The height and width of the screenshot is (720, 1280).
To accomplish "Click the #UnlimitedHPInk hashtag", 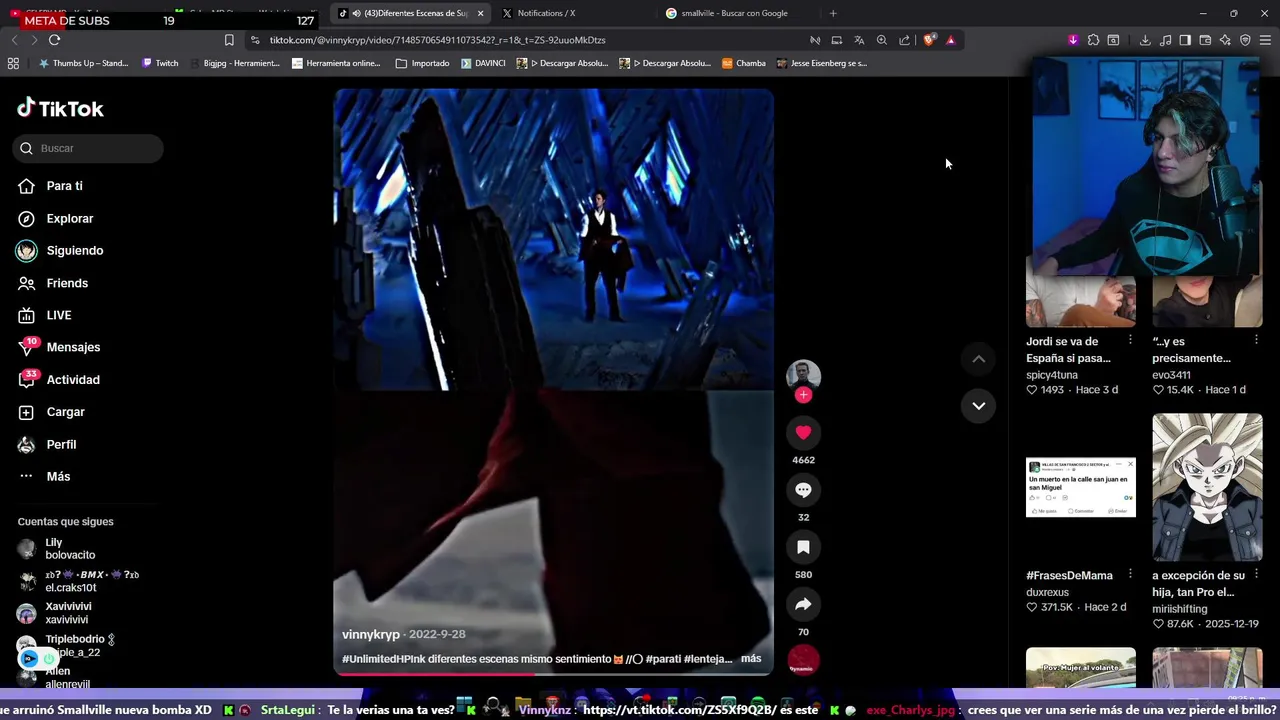I will coord(384,659).
